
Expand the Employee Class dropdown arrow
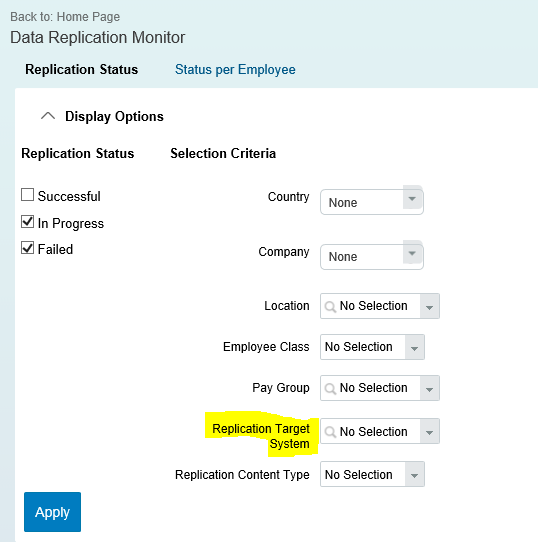(x=415, y=348)
